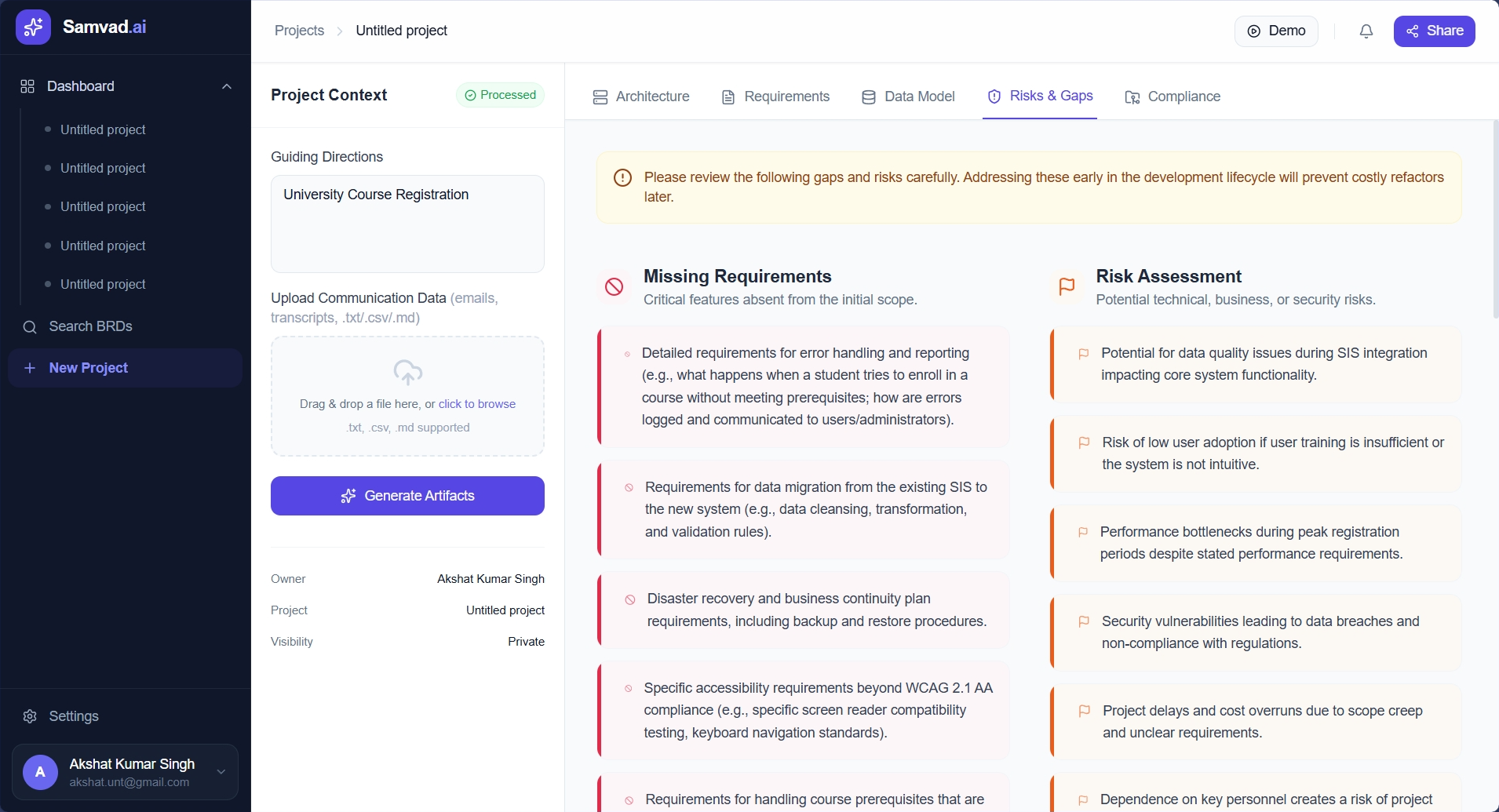
Task: Click the Share icon button
Action: (x=1411, y=31)
